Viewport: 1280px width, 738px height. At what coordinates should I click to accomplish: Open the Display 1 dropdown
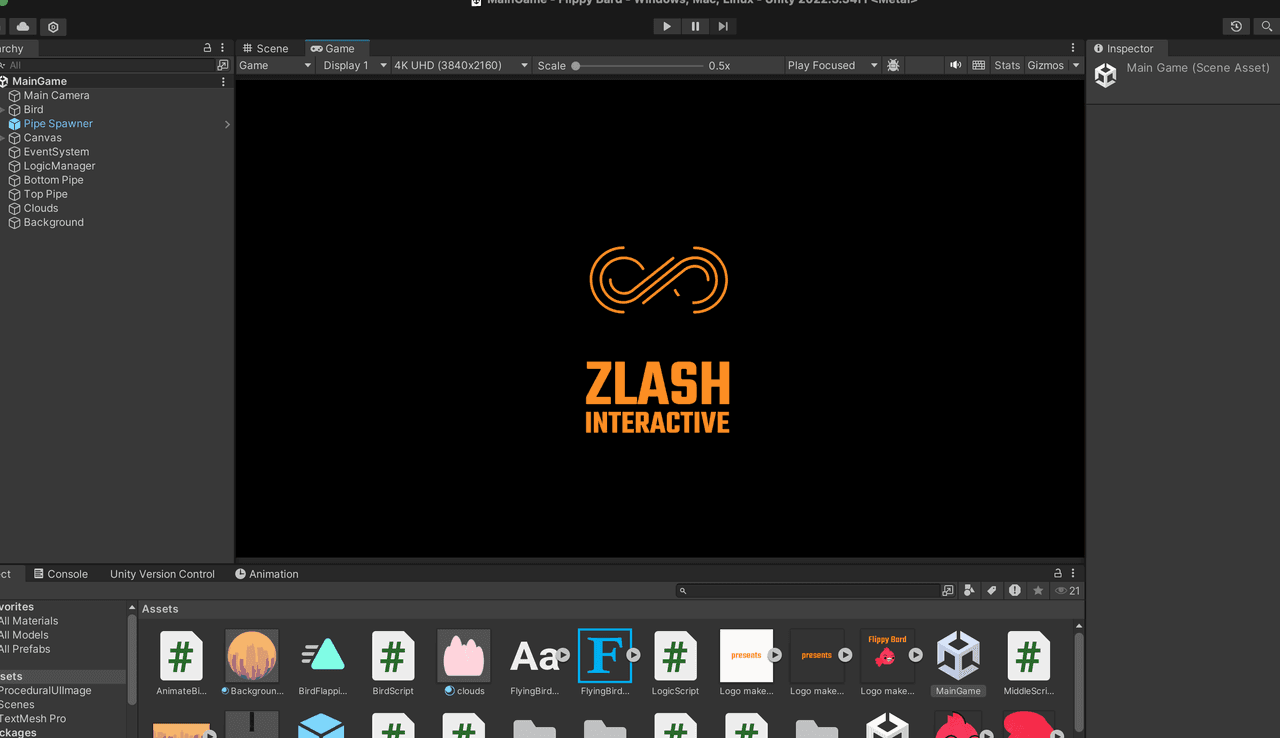point(354,65)
